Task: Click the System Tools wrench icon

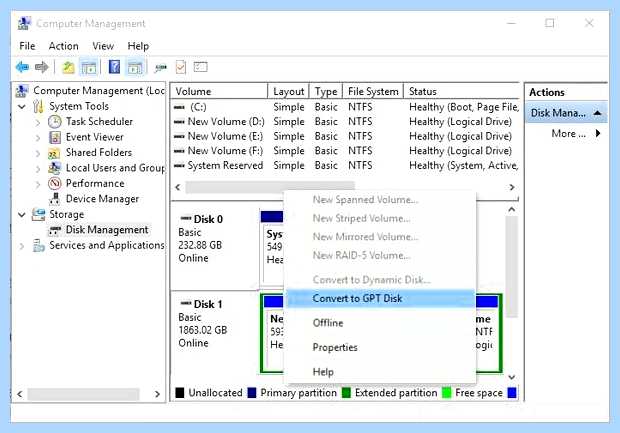Action: coord(38,106)
